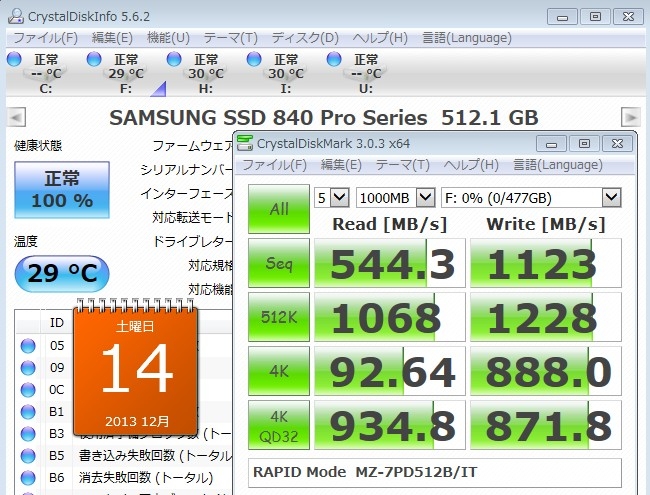Start the 512K benchmark test
The image size is (650, 495).
[x=279, y=317]
